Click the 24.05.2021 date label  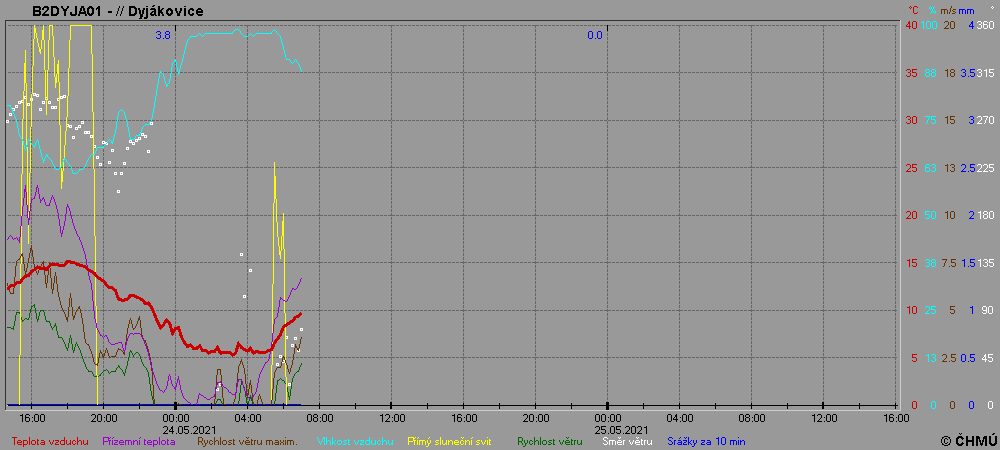tap(176, 427)
